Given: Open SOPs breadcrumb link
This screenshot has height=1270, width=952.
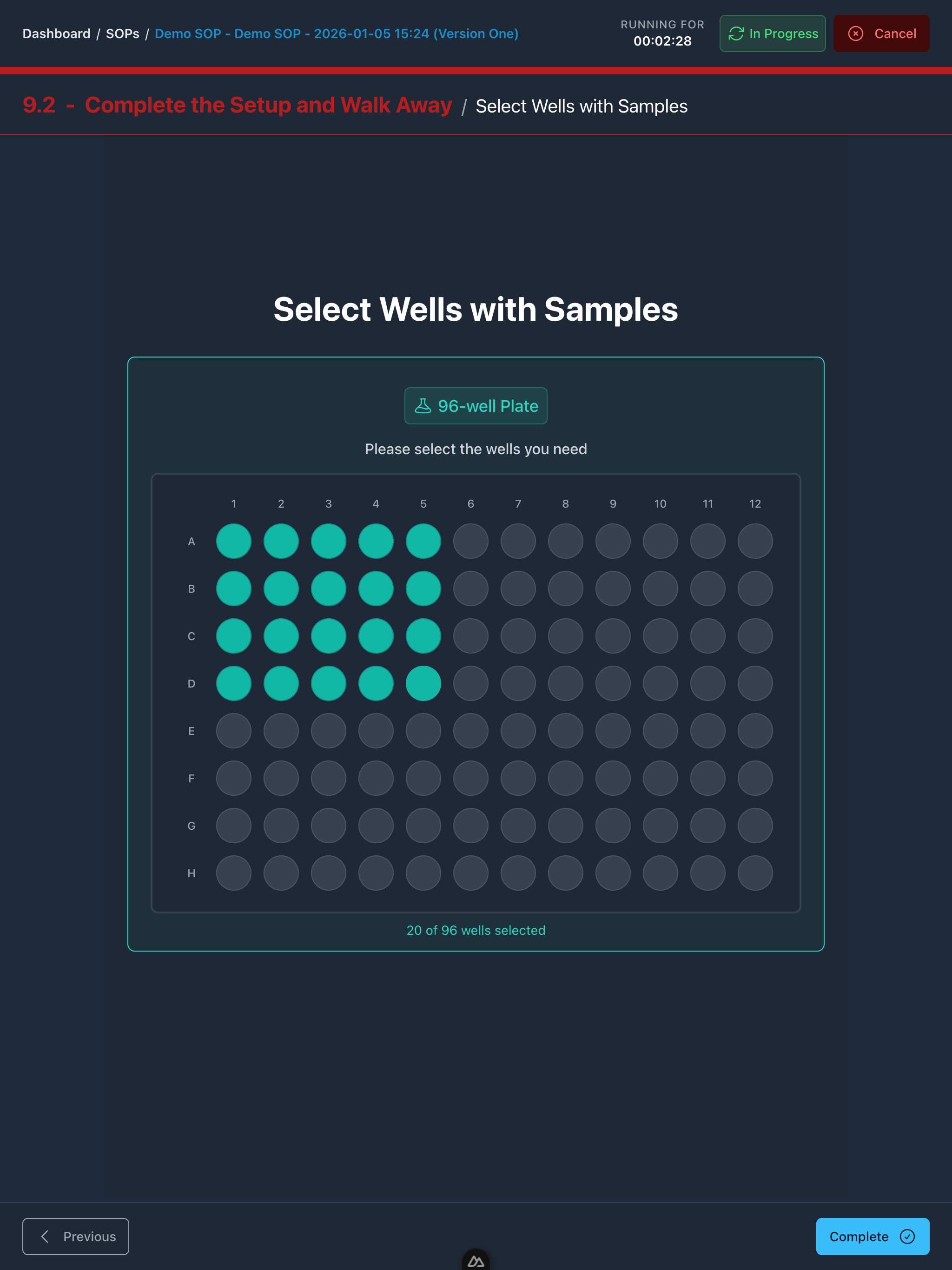Looking at the screenshot, I should tap(122, 34).
